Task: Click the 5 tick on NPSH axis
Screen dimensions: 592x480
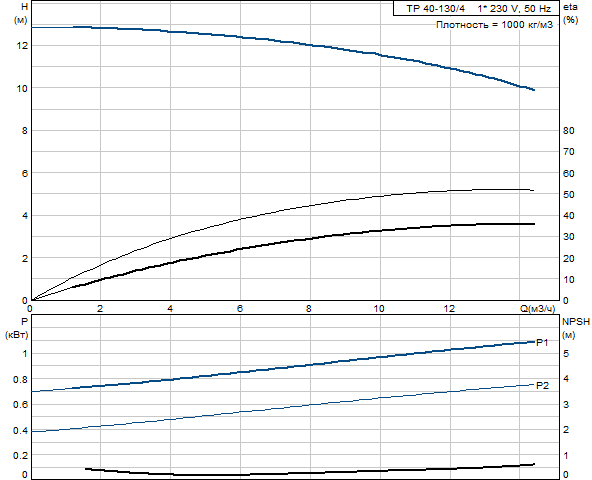Action: click(566, 354)
